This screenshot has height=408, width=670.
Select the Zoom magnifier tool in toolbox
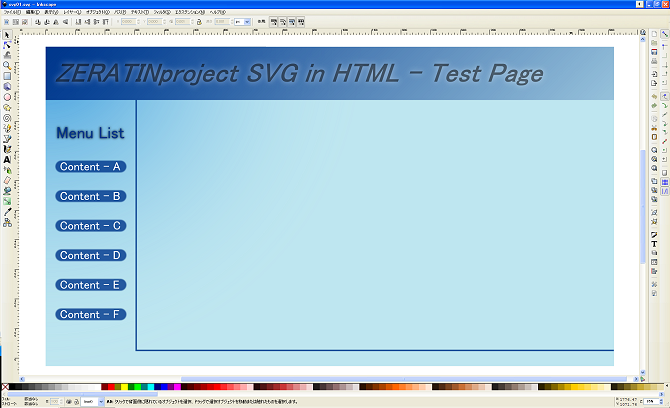click(x=7, y=66)
